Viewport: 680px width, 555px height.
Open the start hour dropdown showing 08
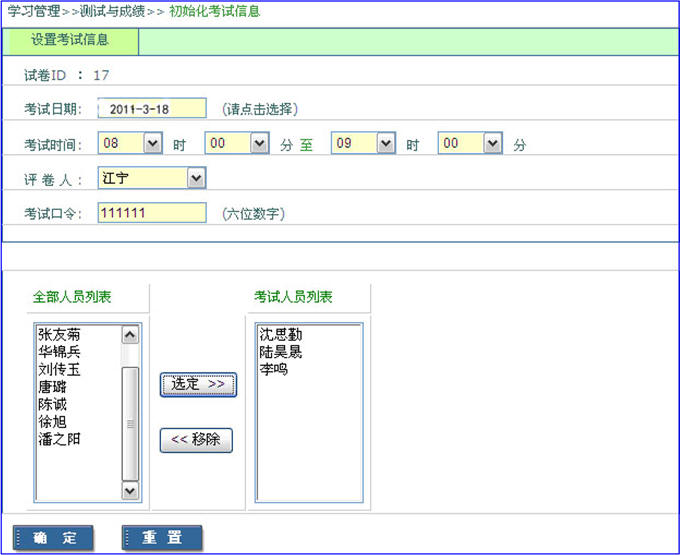pos(130,143)
